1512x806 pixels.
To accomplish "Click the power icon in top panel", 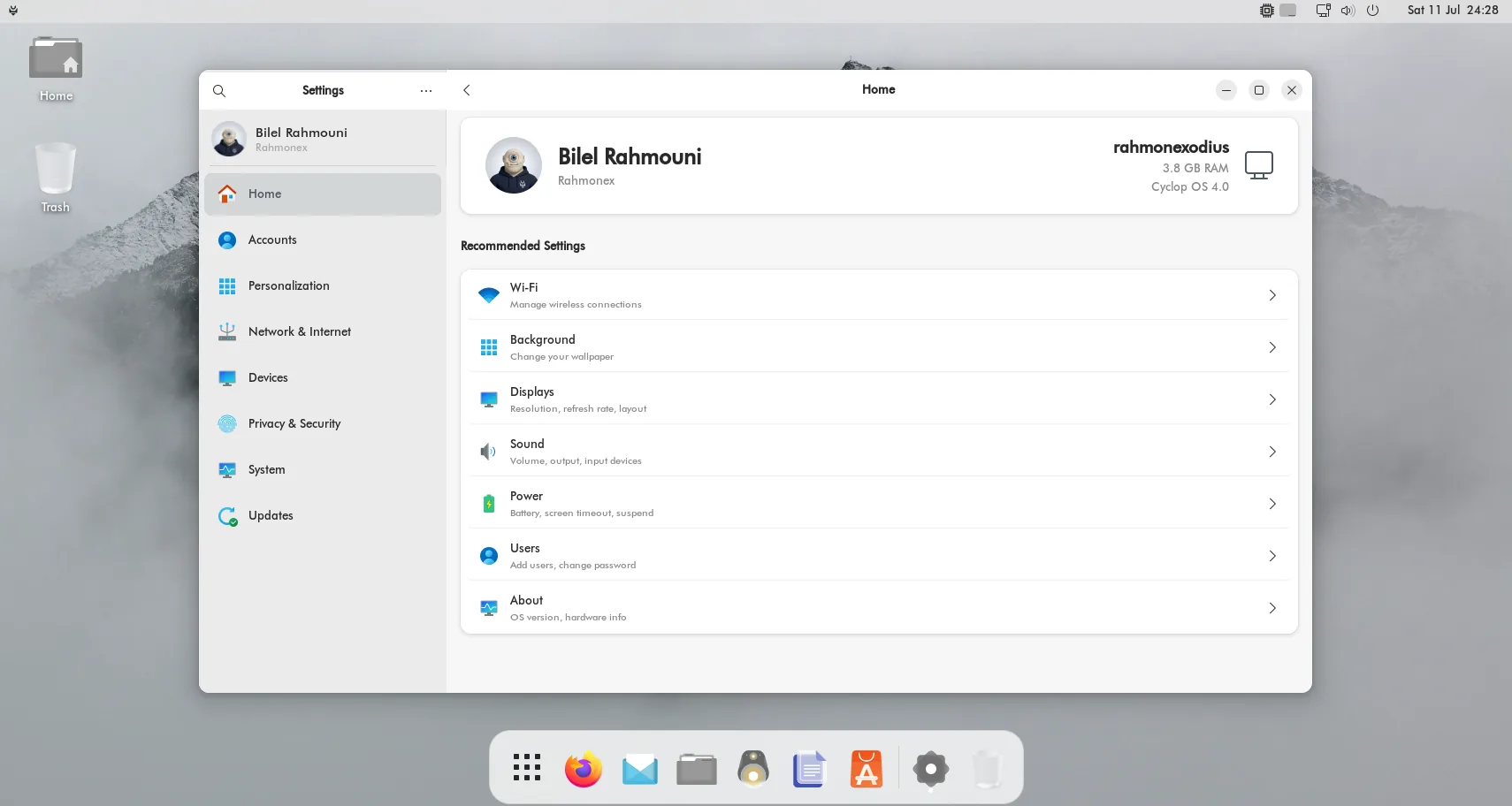I will click(1372, 11).
